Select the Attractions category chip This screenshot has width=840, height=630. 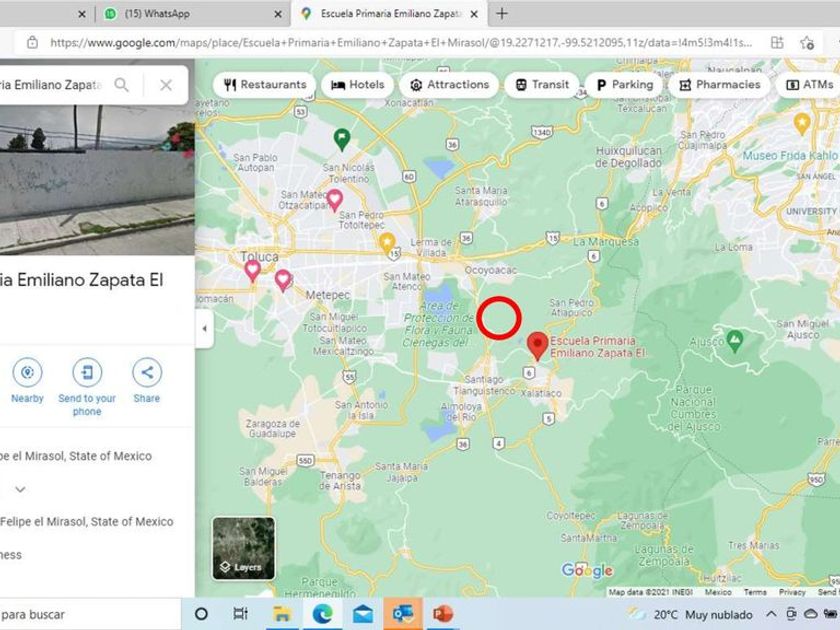(449, 85)
